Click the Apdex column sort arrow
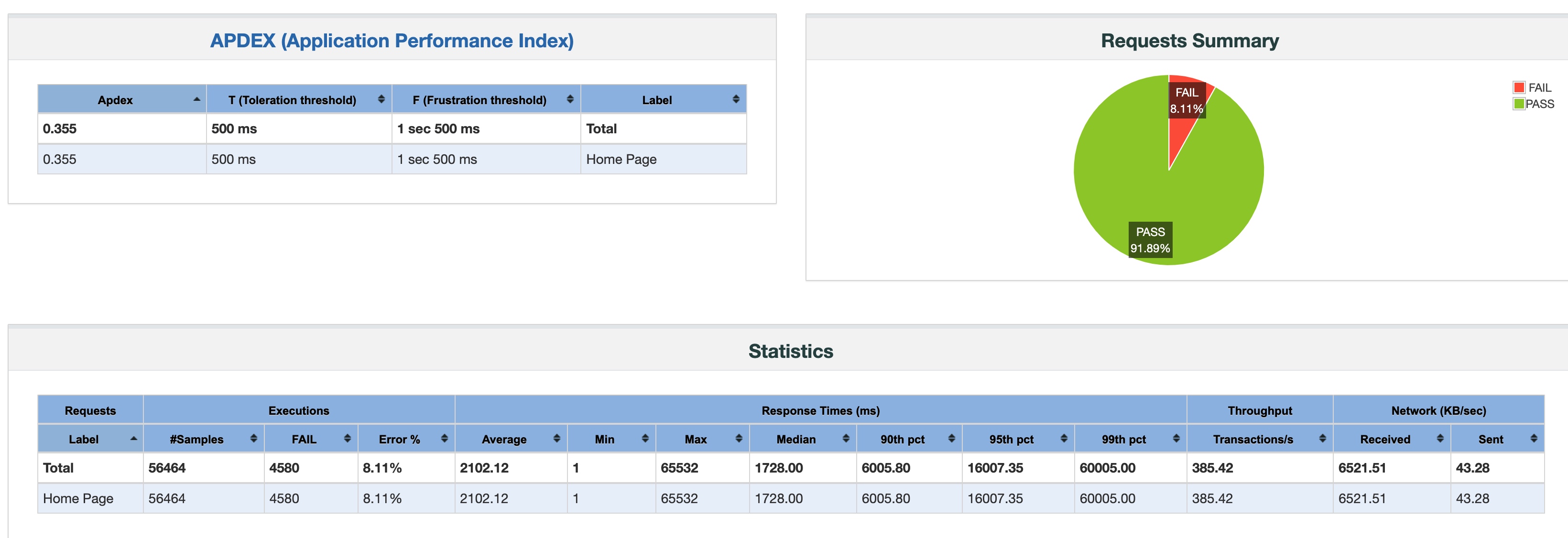Screen dimensions: 1568x538 pos(196,99)
